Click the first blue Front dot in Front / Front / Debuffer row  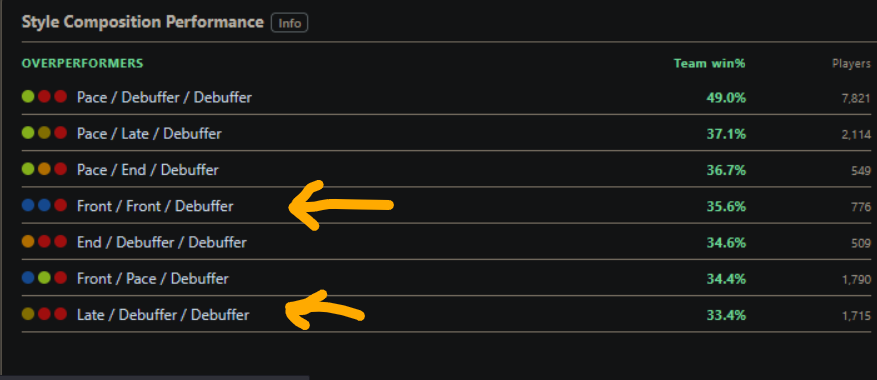(x=28, y=205)
